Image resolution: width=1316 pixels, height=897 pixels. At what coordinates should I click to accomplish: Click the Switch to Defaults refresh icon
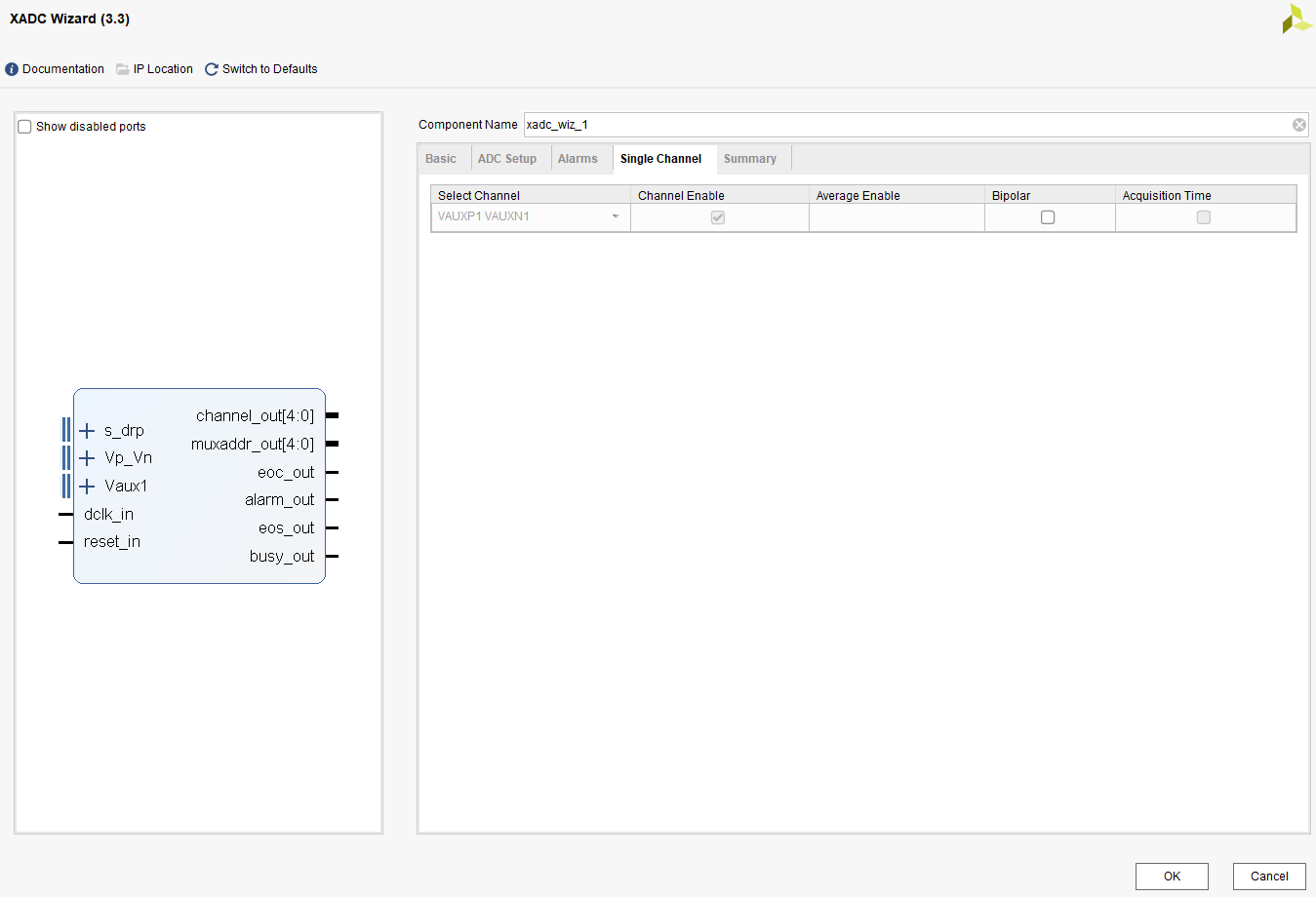pos(212,69)
